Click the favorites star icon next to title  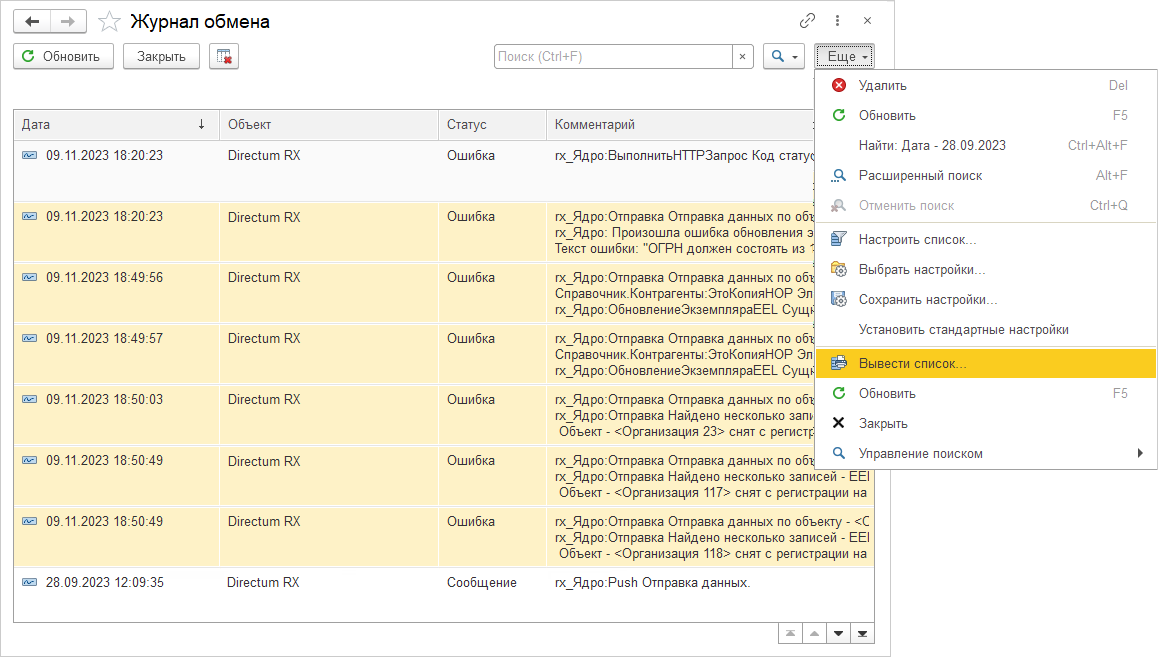[x=111, y=21]
